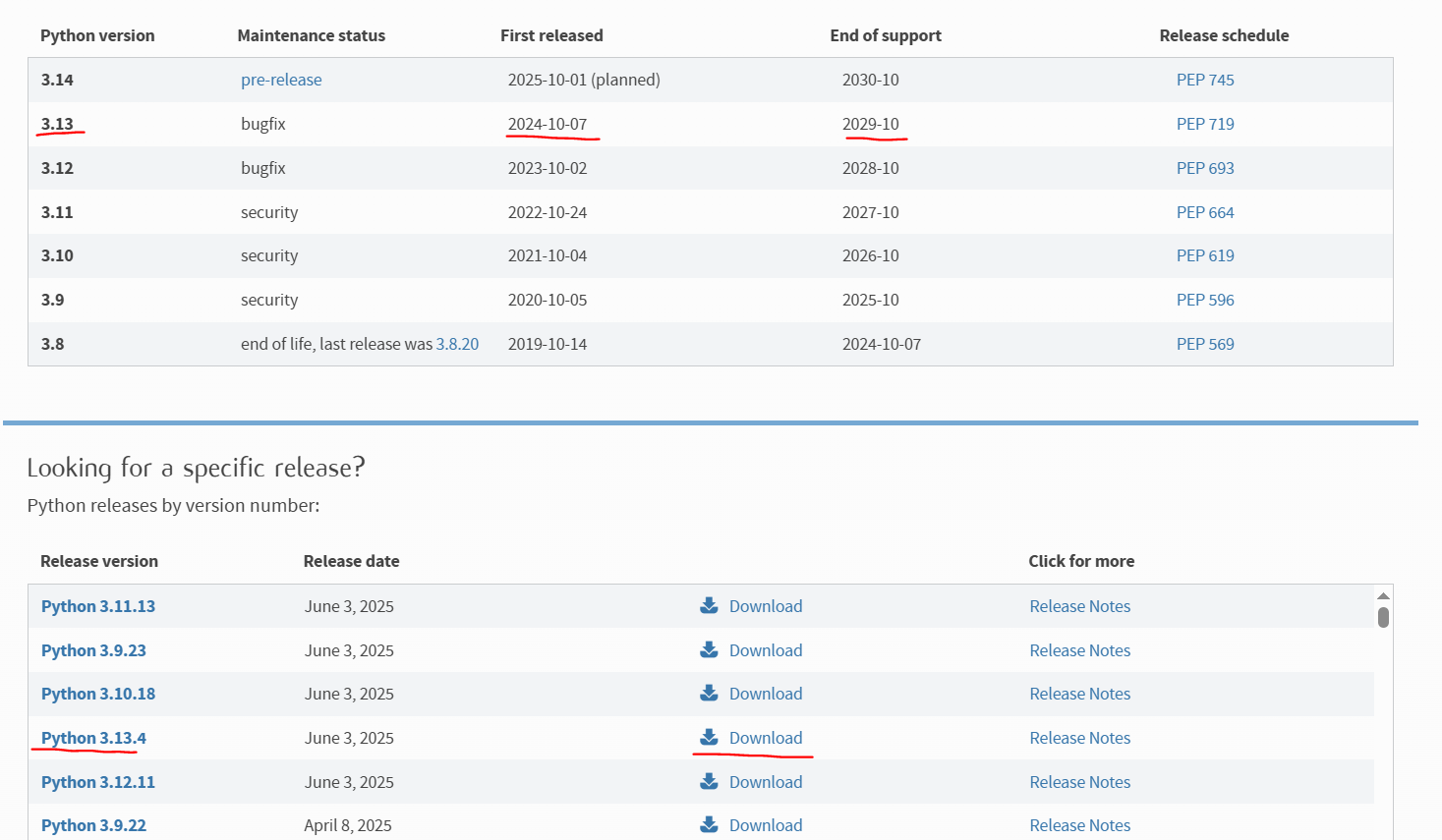Select the 2026-10 end of support value
The height and width of the screenshot is (840, 1442).
coord(871,255)
